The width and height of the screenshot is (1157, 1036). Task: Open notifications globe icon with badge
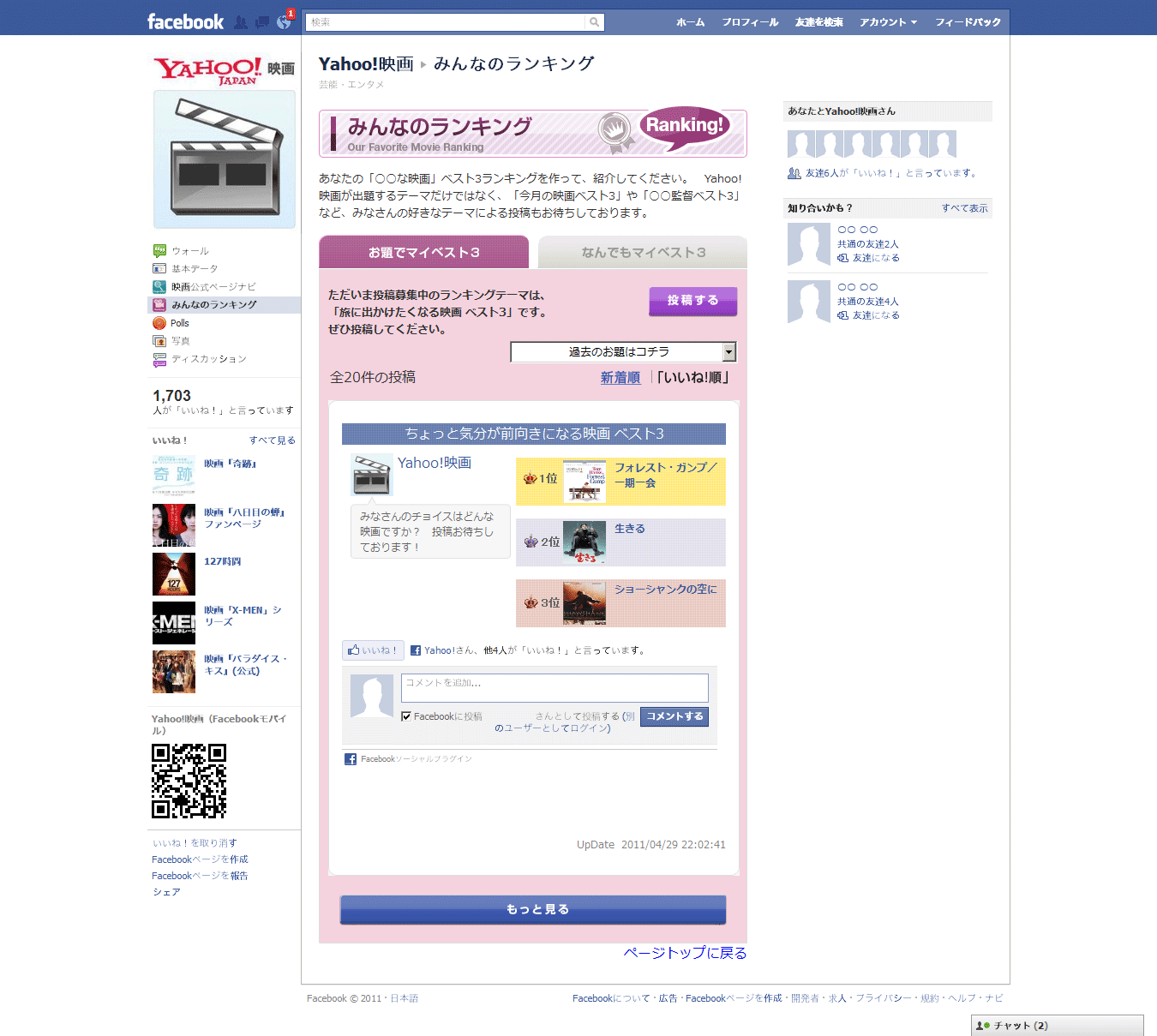(285, 21)
